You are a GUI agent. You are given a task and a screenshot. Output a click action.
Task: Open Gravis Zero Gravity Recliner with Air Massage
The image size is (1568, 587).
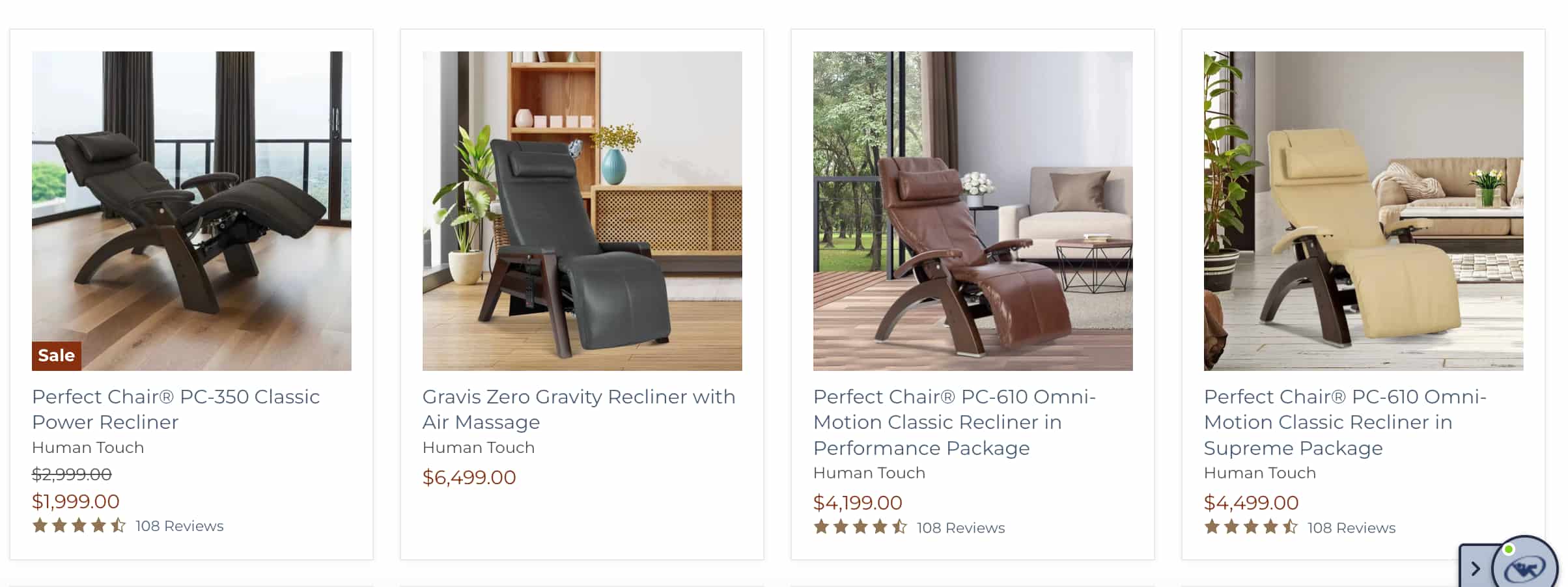tap(579, 409)
